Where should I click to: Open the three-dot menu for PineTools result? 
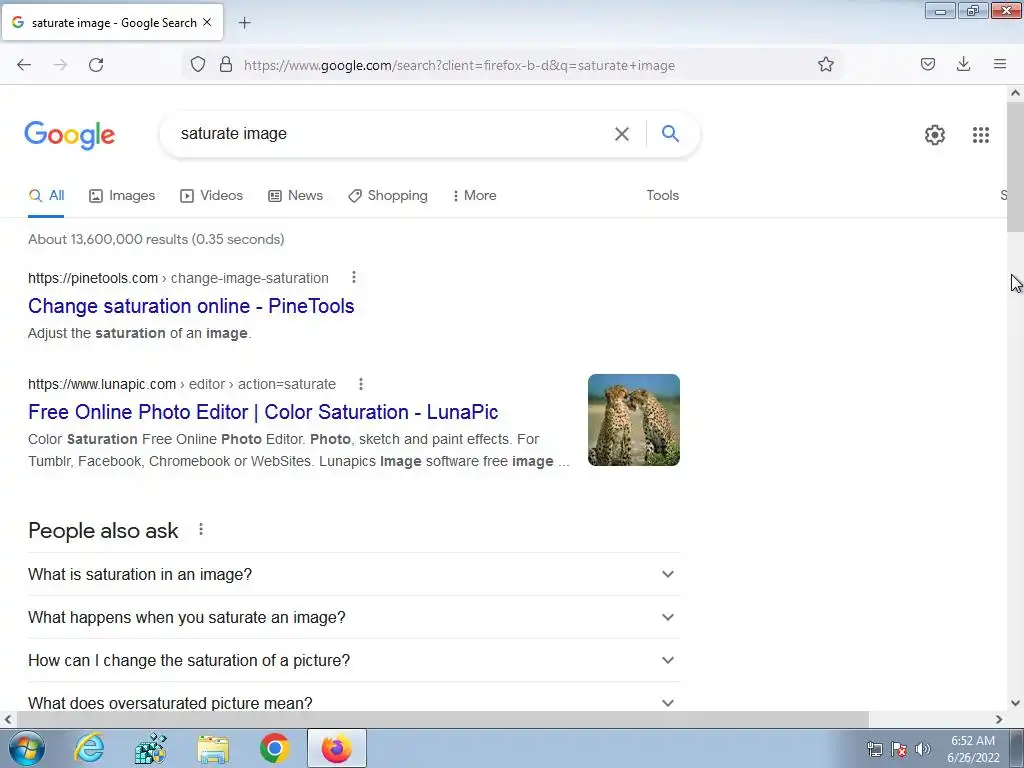tap(354, 278)
